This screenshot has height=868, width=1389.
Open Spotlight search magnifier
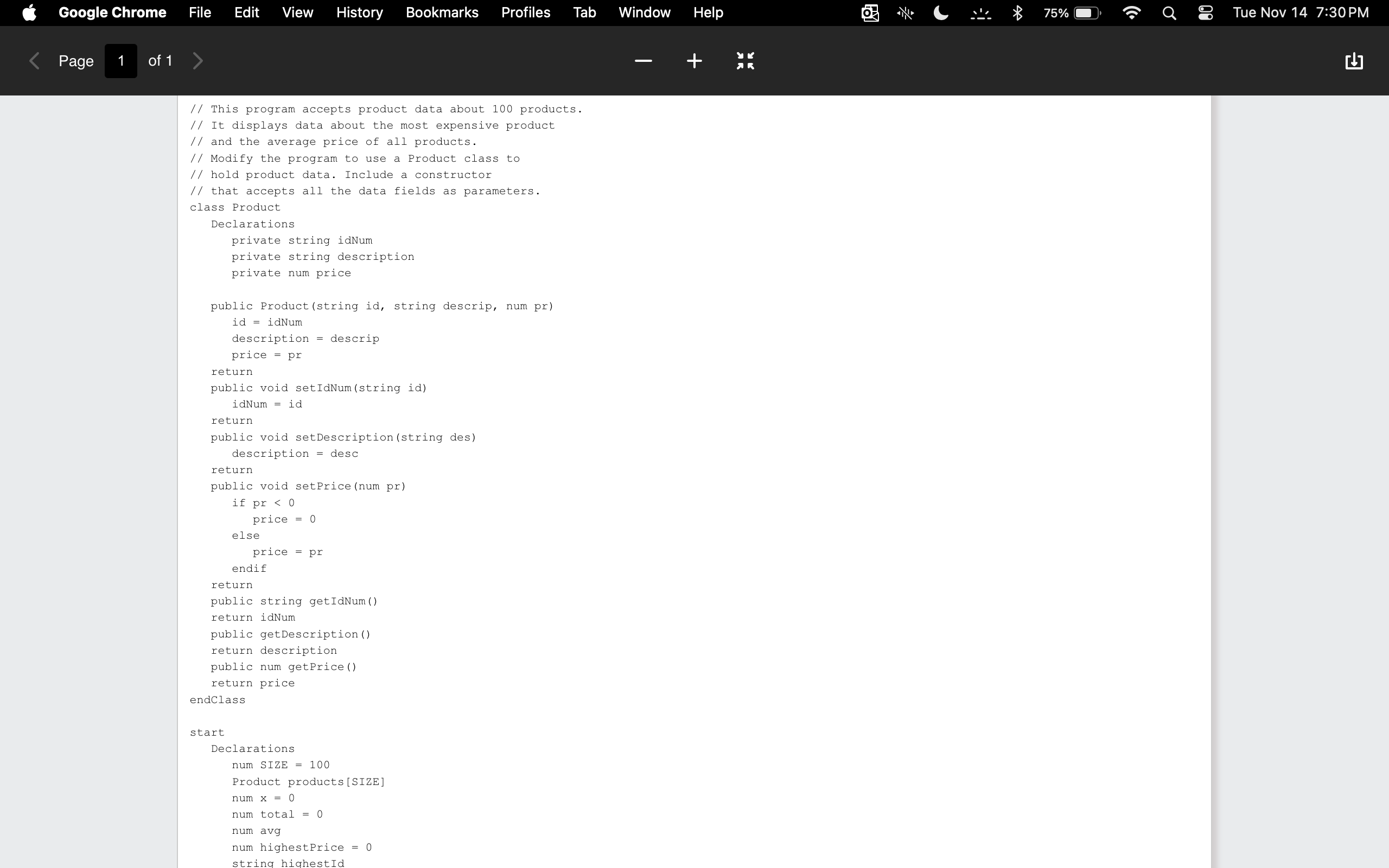click(x=1169, y=12)
